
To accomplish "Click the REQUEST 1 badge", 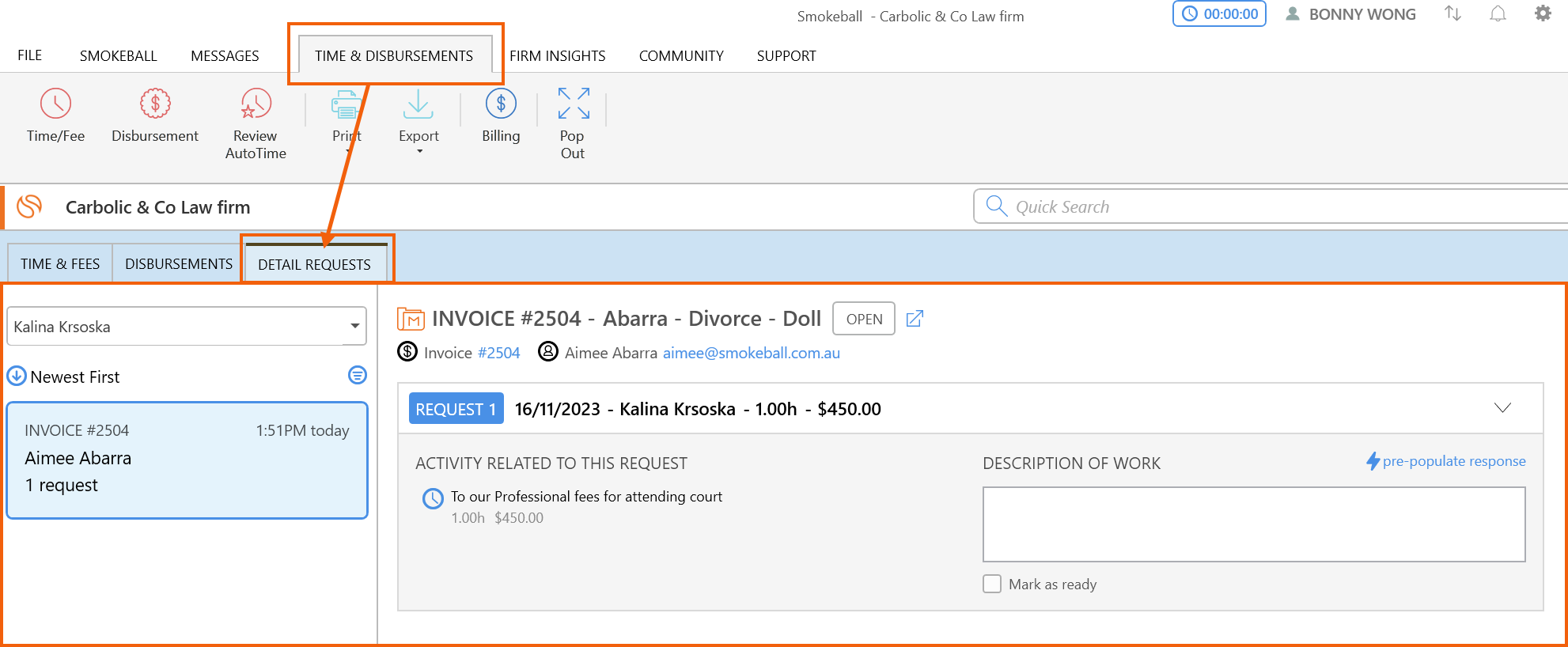I will (456, 409).
